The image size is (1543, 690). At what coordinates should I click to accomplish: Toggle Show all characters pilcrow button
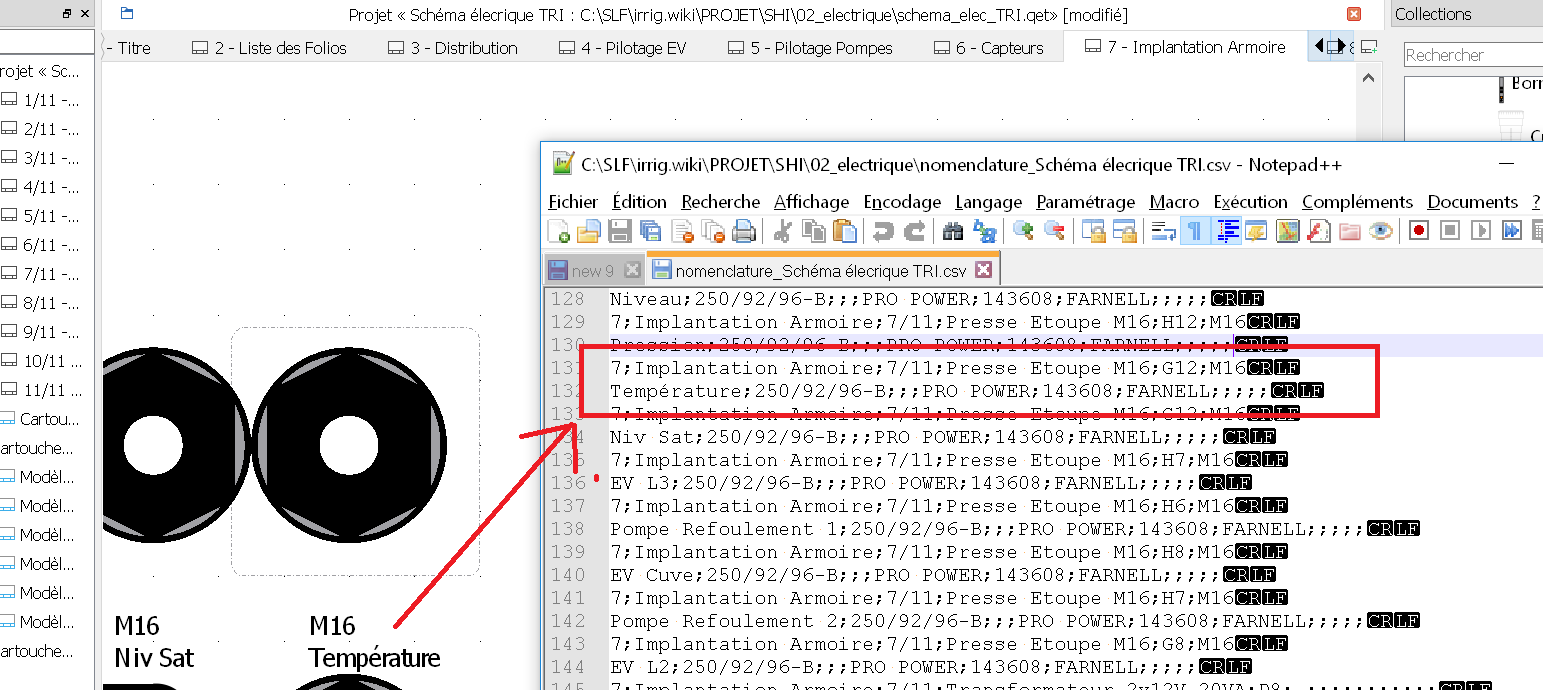pos(1194,232)
